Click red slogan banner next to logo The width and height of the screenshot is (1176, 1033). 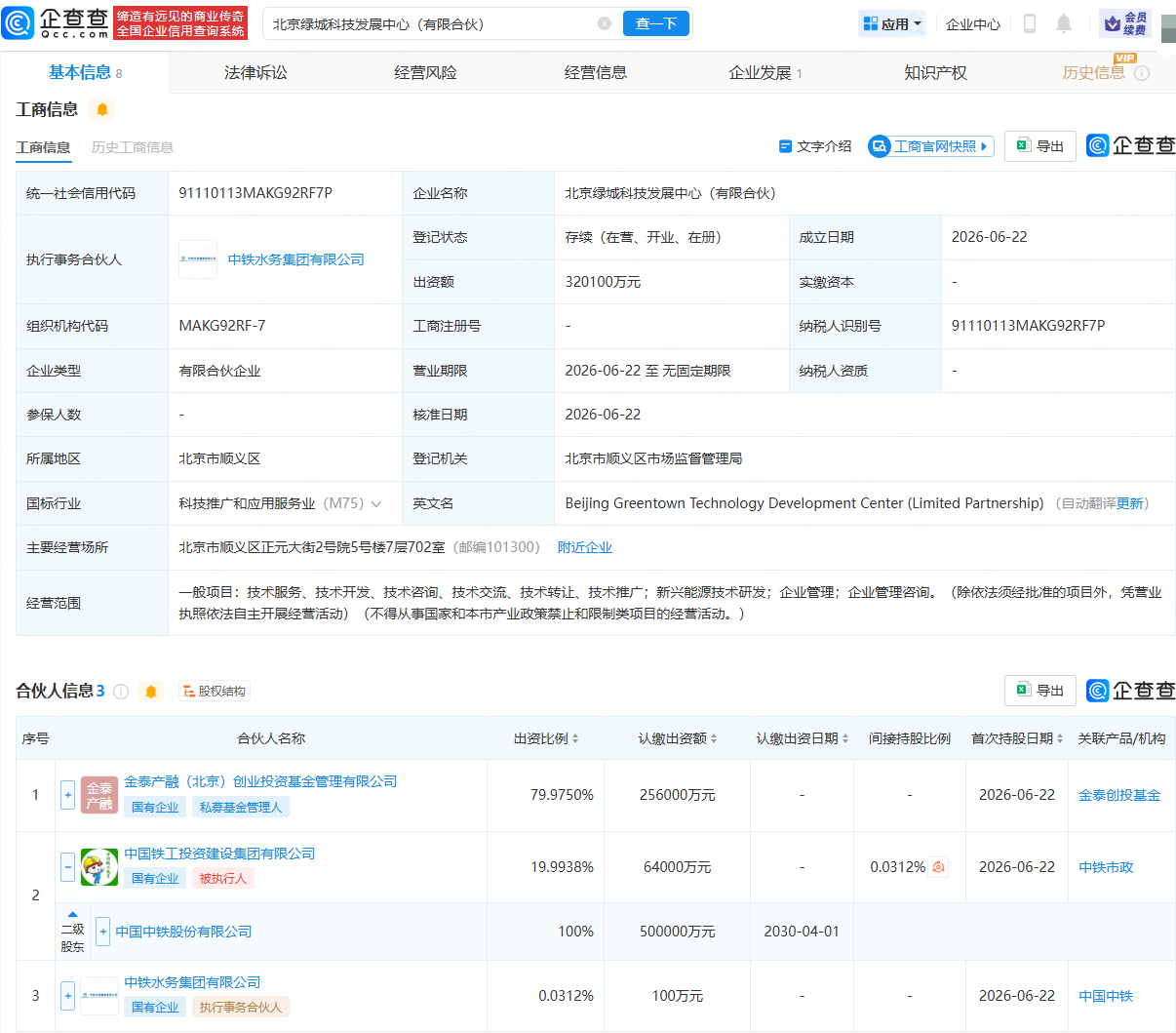click(x=180, y=23)
